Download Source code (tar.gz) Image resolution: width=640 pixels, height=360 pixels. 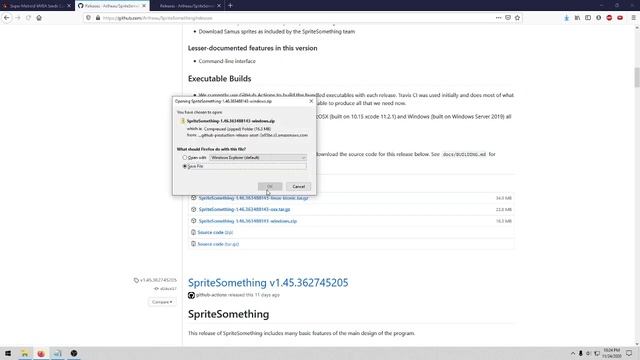[x=218, y=244]
